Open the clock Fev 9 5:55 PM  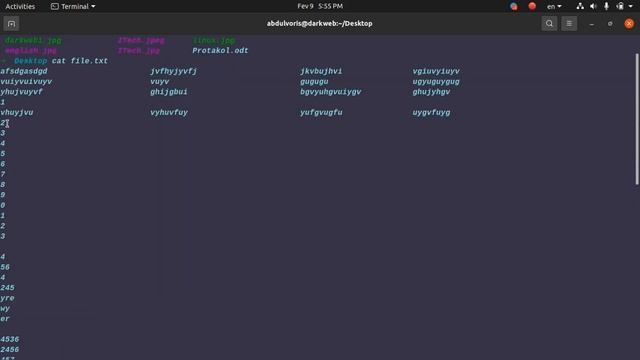pyautogui.click(x=320, y=6)
